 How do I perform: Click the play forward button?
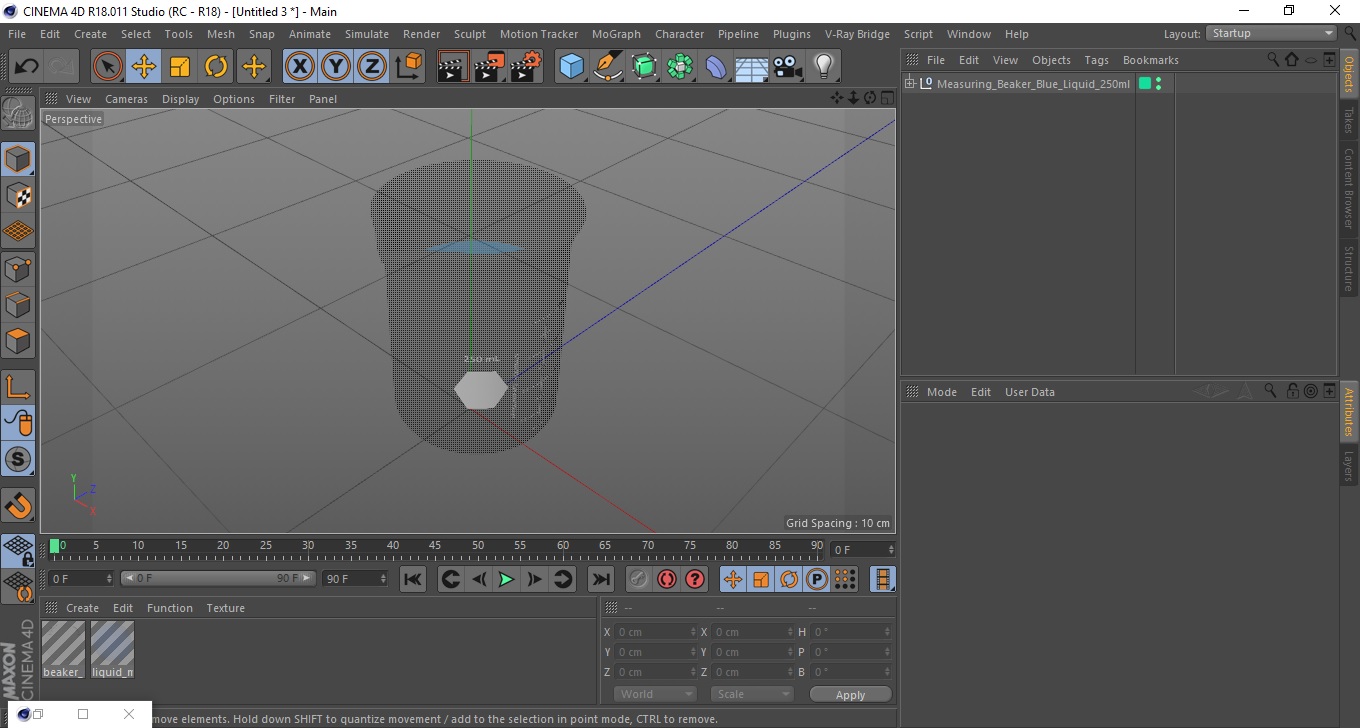point(507,579)
